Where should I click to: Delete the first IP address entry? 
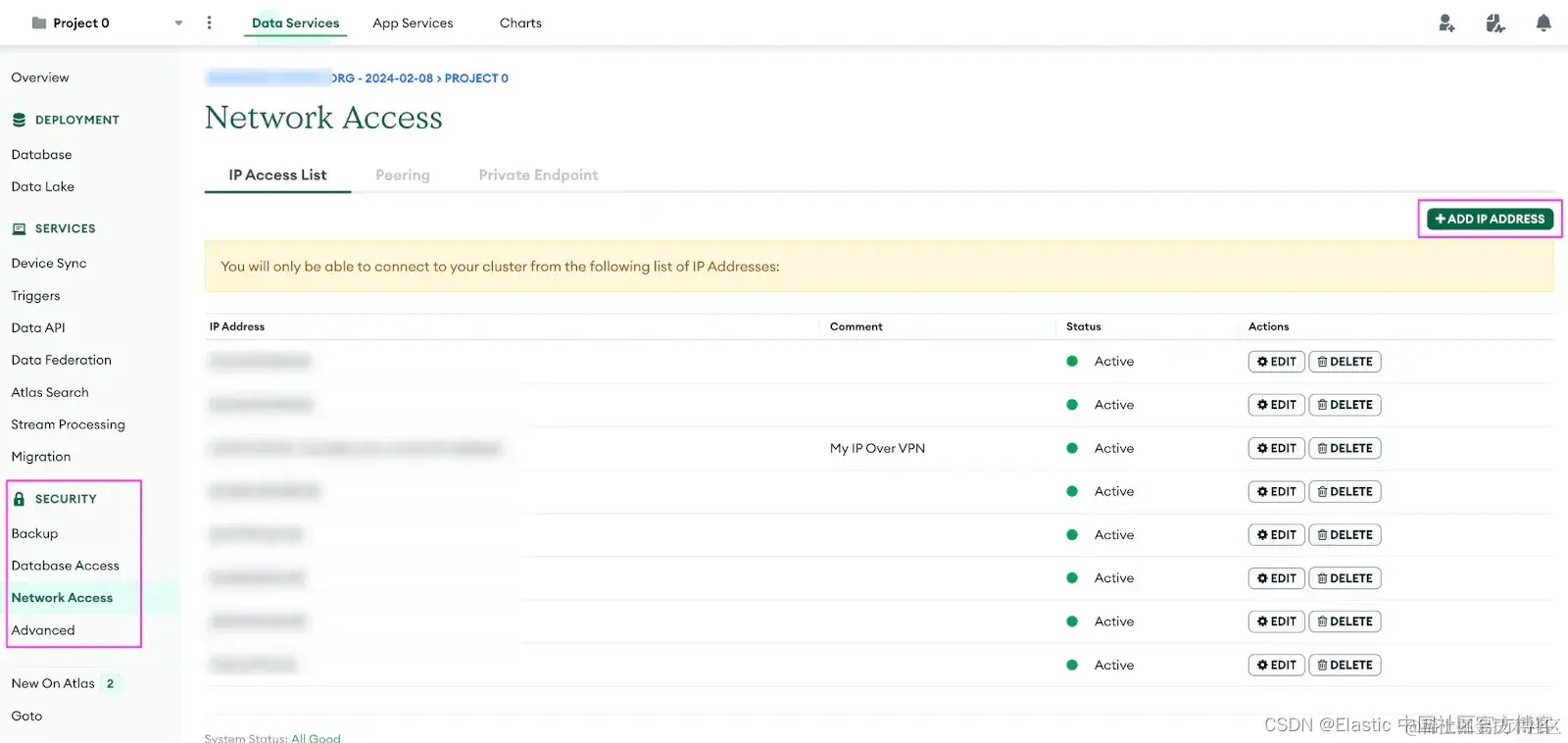click(1345, 362)
